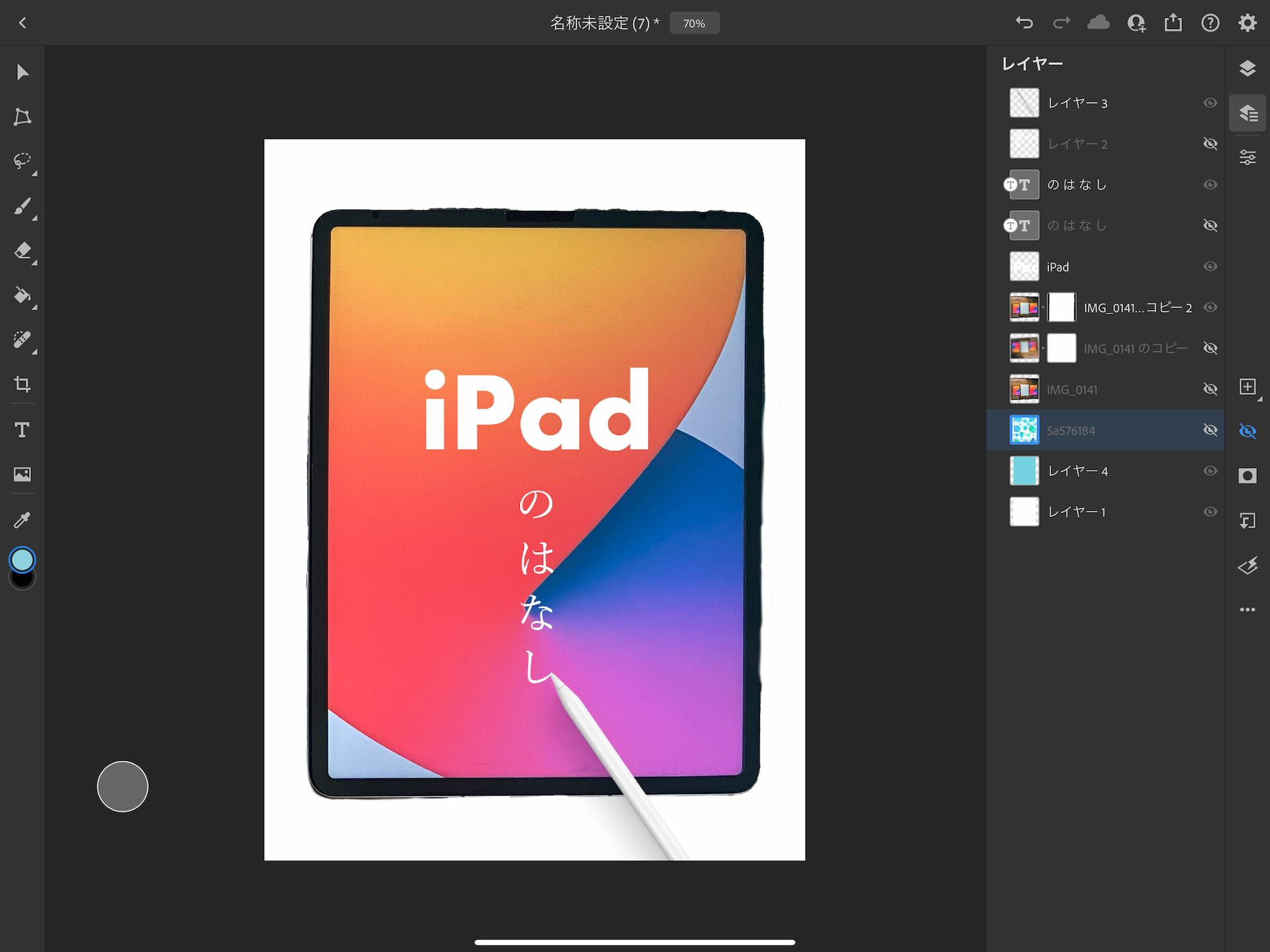Select the Crop tool
The image size is (1270, 952).
pyautogui.click(x=22, y=385)
